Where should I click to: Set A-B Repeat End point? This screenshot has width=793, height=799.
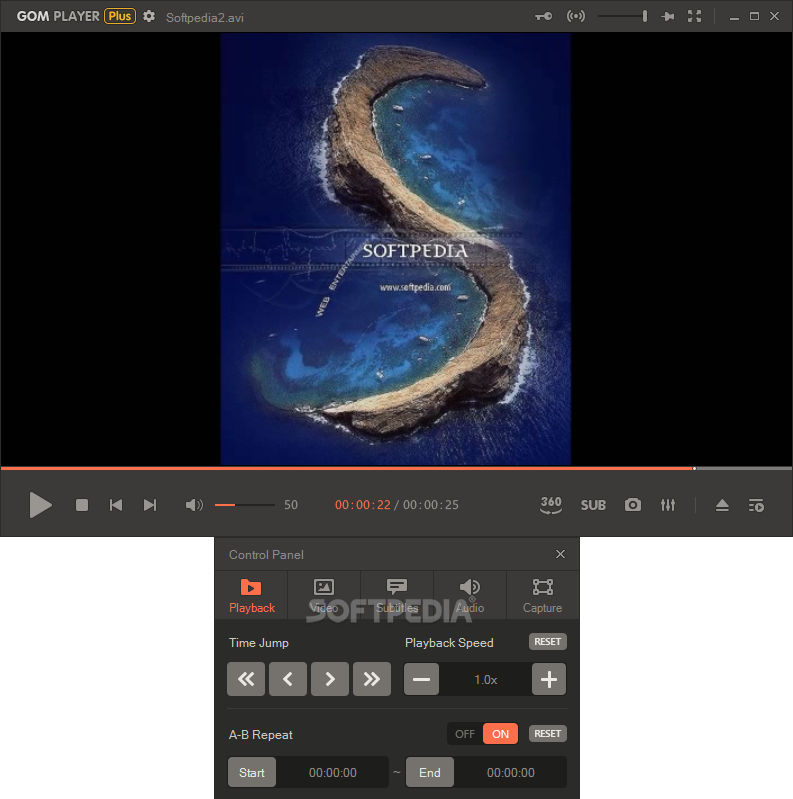(x=430, y=773)
